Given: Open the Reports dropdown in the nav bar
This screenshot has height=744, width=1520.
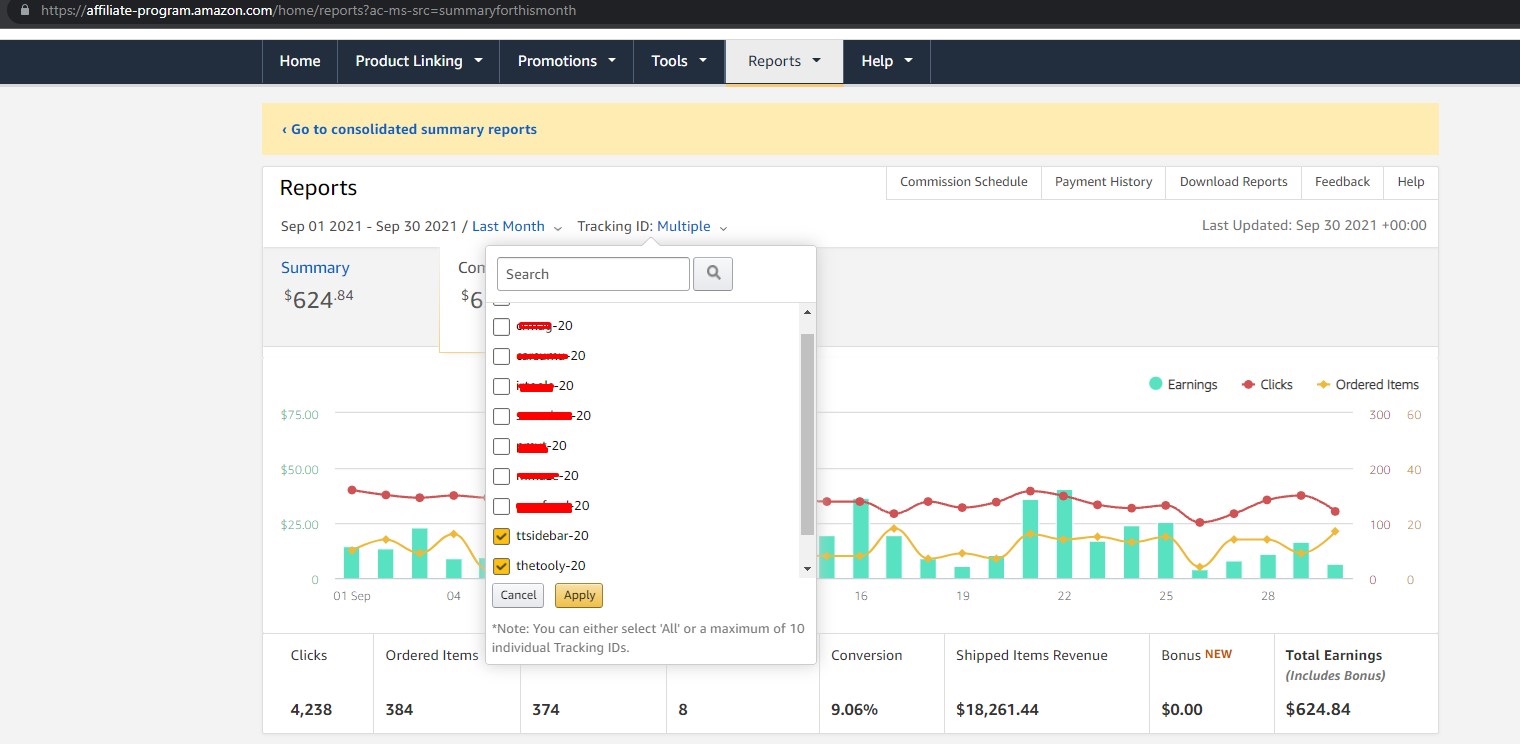Looking at the screenshot, I should point(784,61).
